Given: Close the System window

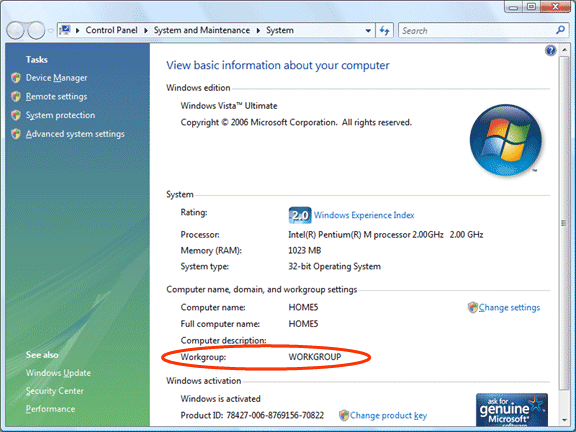Looking at the screenshot, I should click(x=555, y=7).
